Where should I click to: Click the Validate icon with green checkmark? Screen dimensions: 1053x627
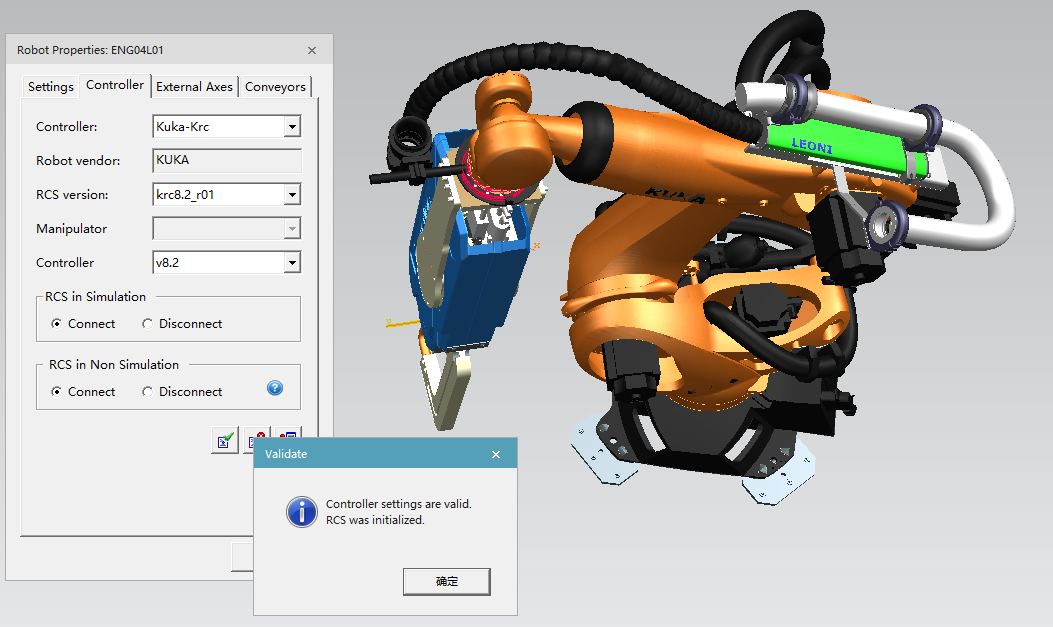[x=225, y=439]
